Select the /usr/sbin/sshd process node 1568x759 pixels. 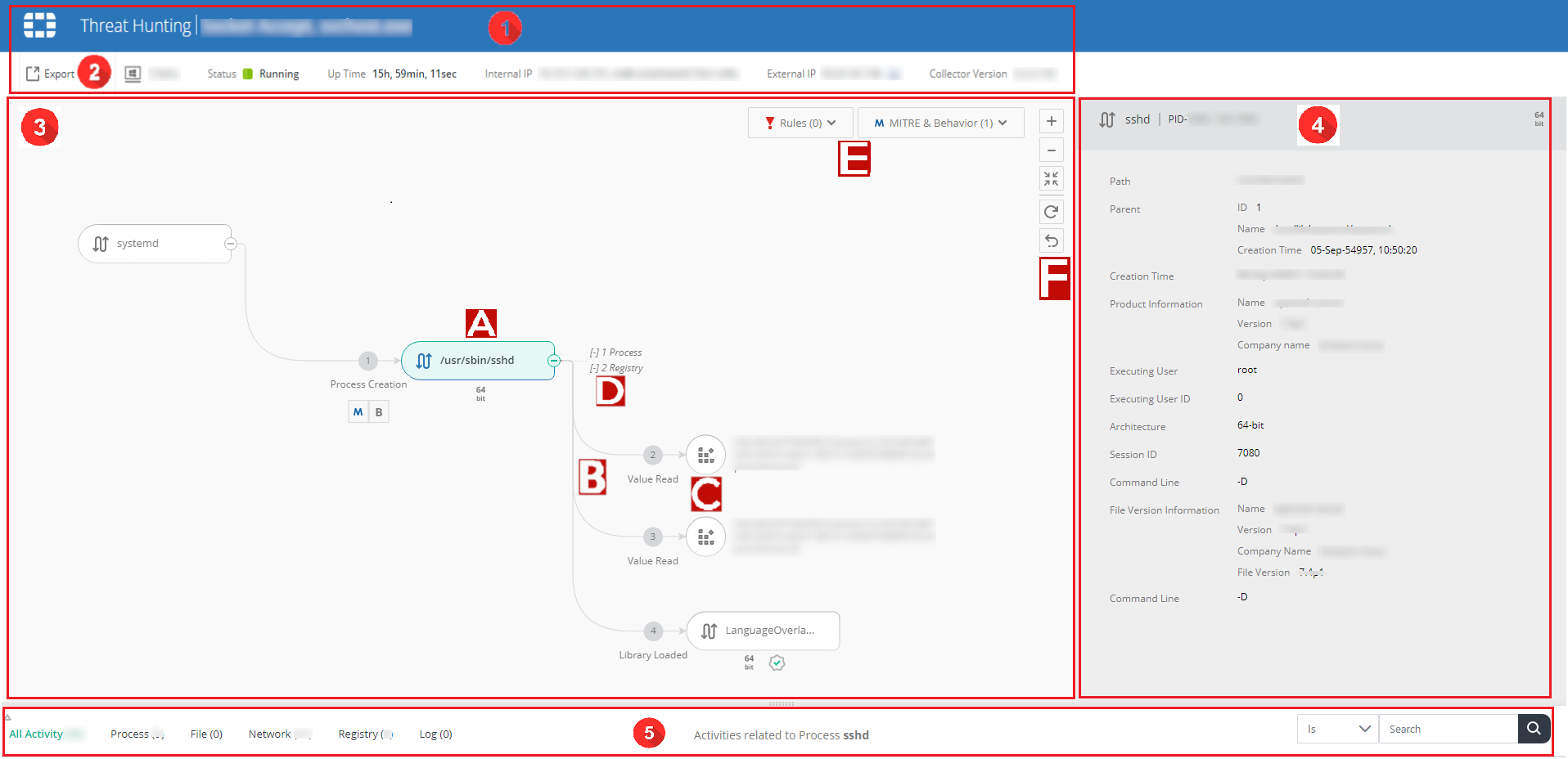click(x=478, y=361)
